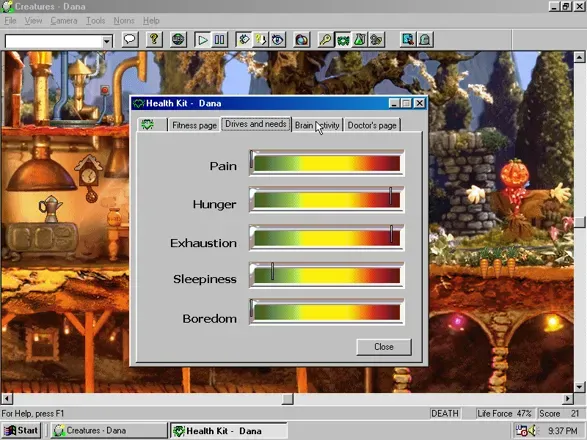Click the observation kit magnifier icon
587x440 pixels.
tap(408, 39)
